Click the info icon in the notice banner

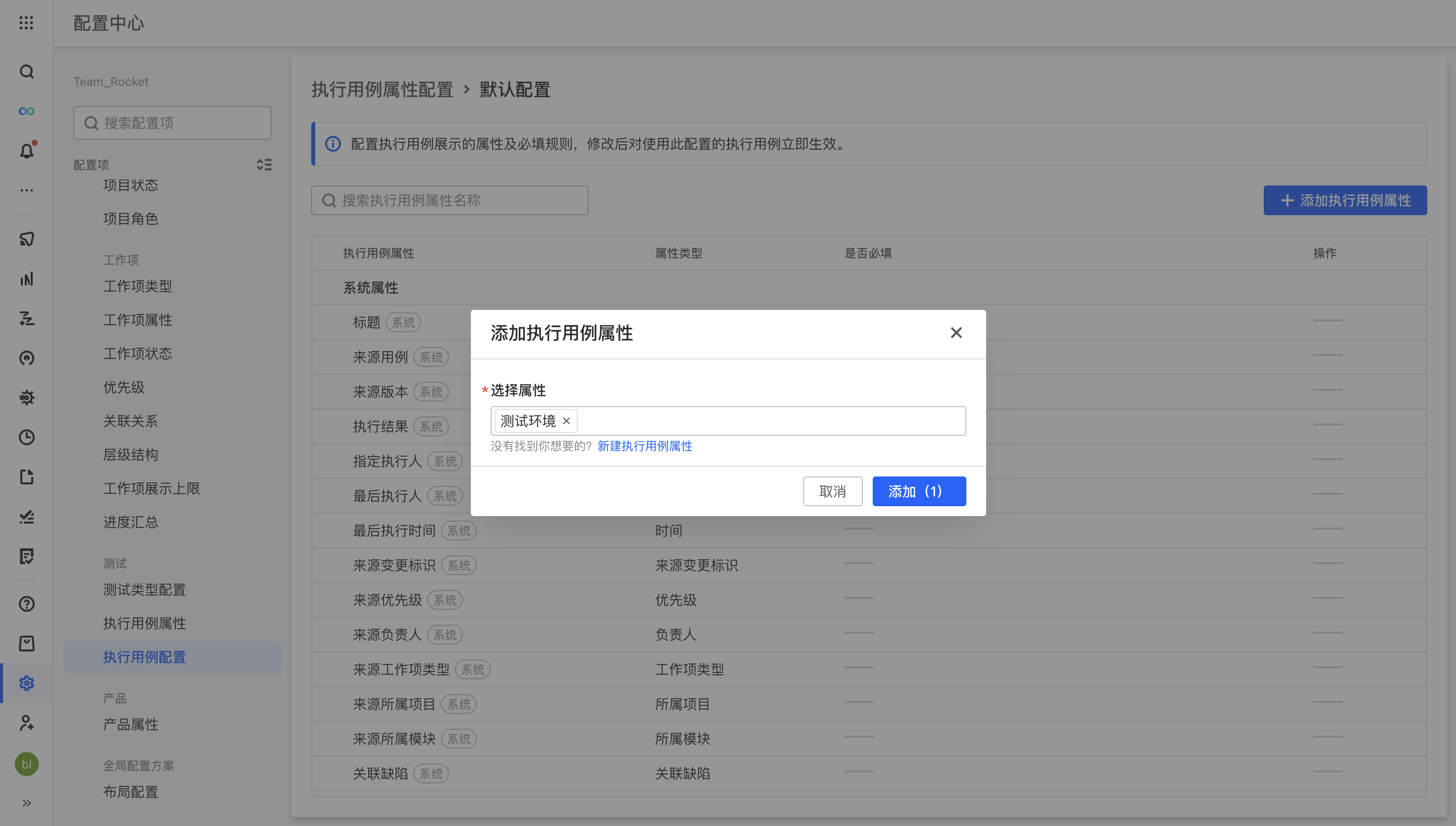(333, 144)
